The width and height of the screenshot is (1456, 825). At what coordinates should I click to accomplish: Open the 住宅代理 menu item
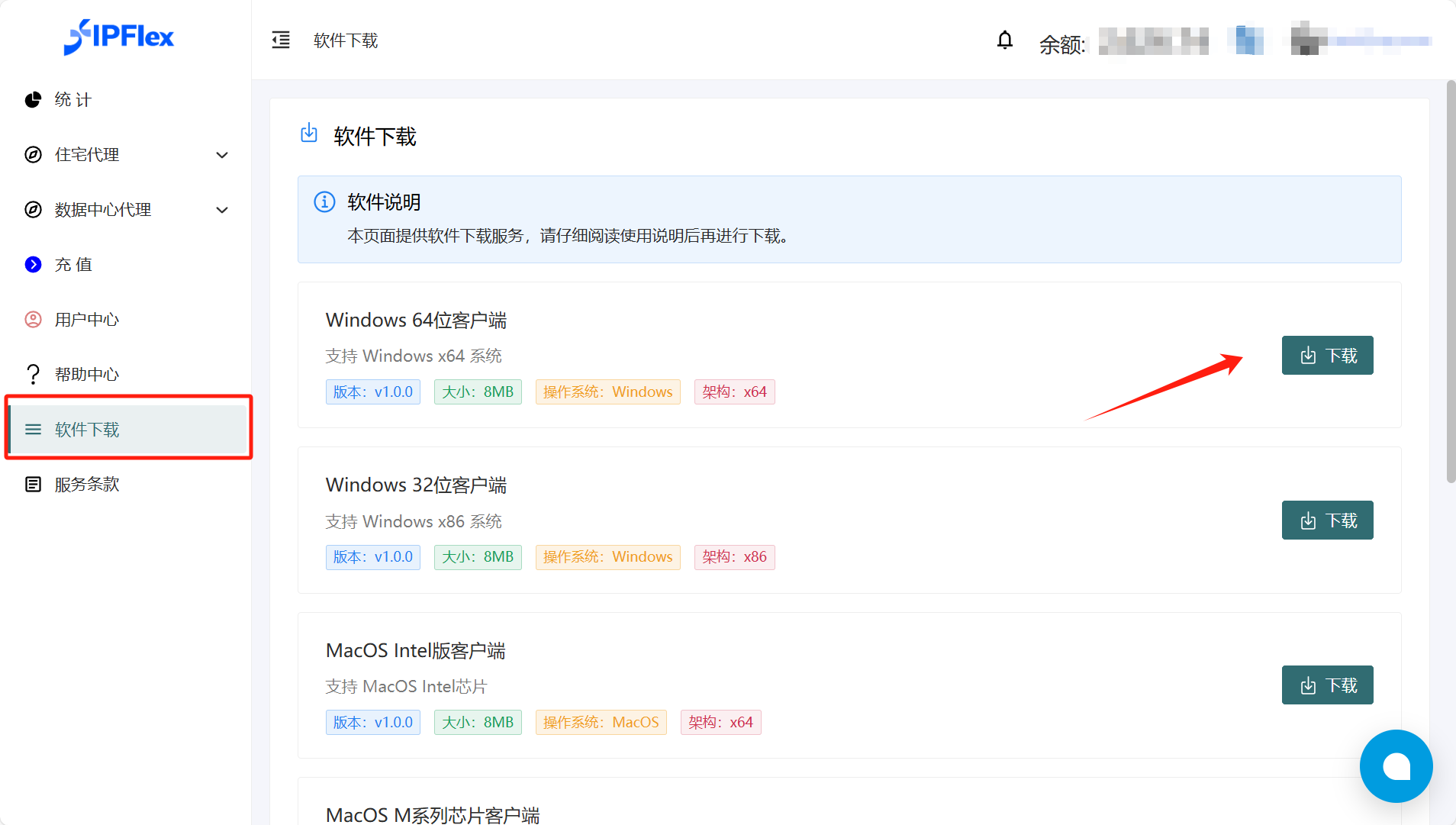(87, 155)
